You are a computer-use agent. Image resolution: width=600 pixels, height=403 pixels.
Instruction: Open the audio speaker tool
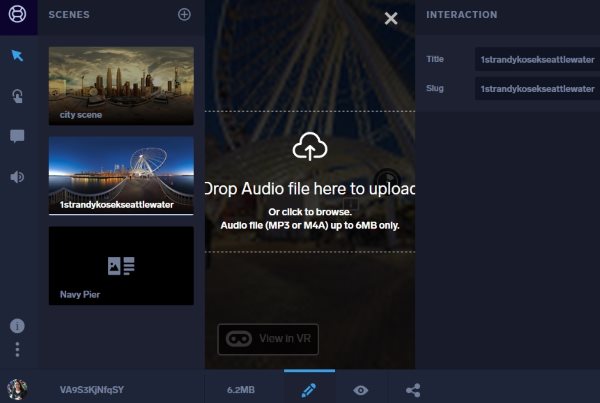point(17,177)
